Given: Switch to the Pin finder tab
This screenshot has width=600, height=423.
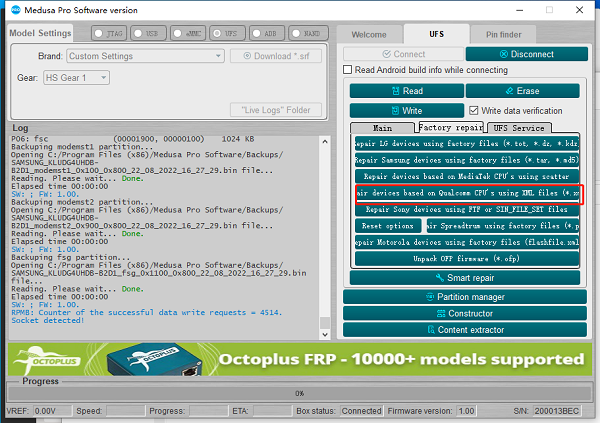Looking at the screenshot, I should coord(504,34).
